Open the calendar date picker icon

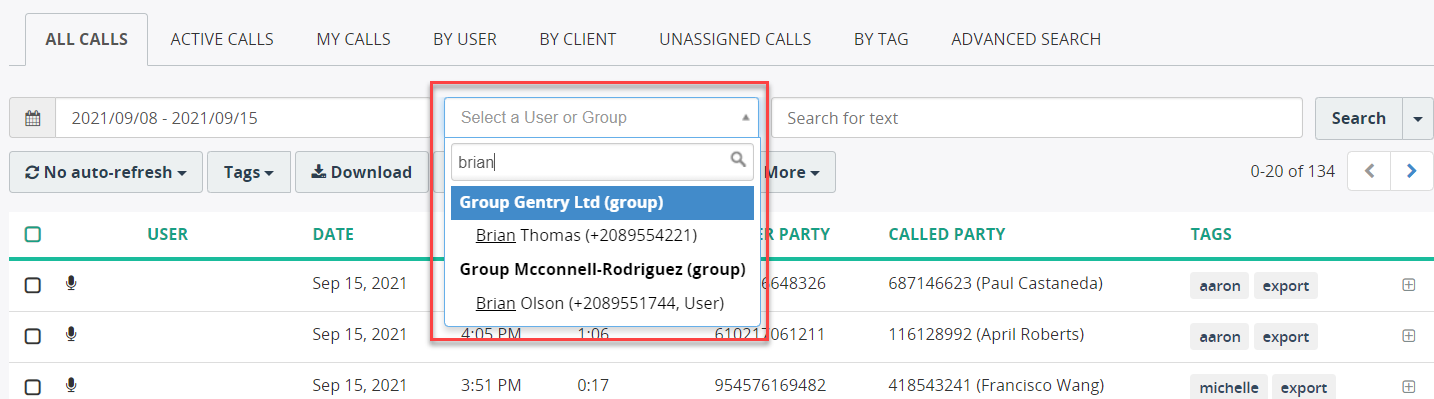click(x=33, y=118)
